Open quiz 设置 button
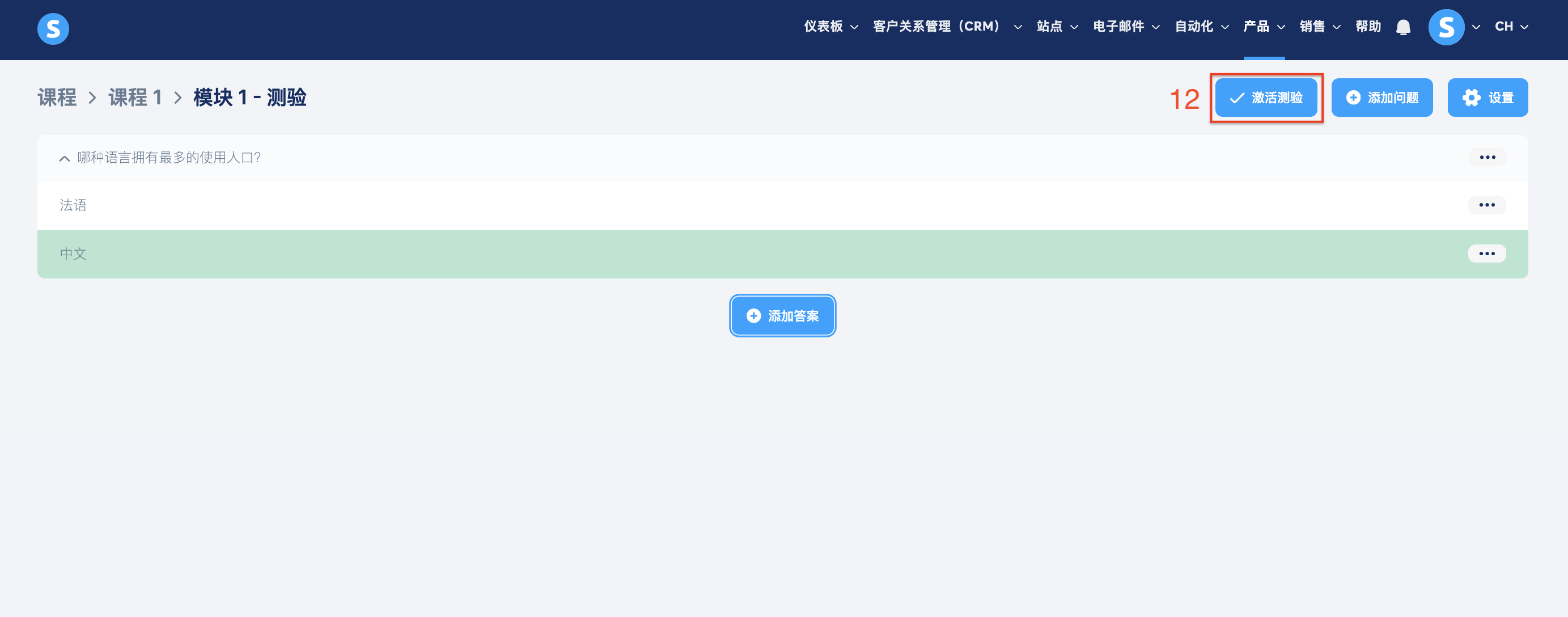 (x=1488, y=98)
